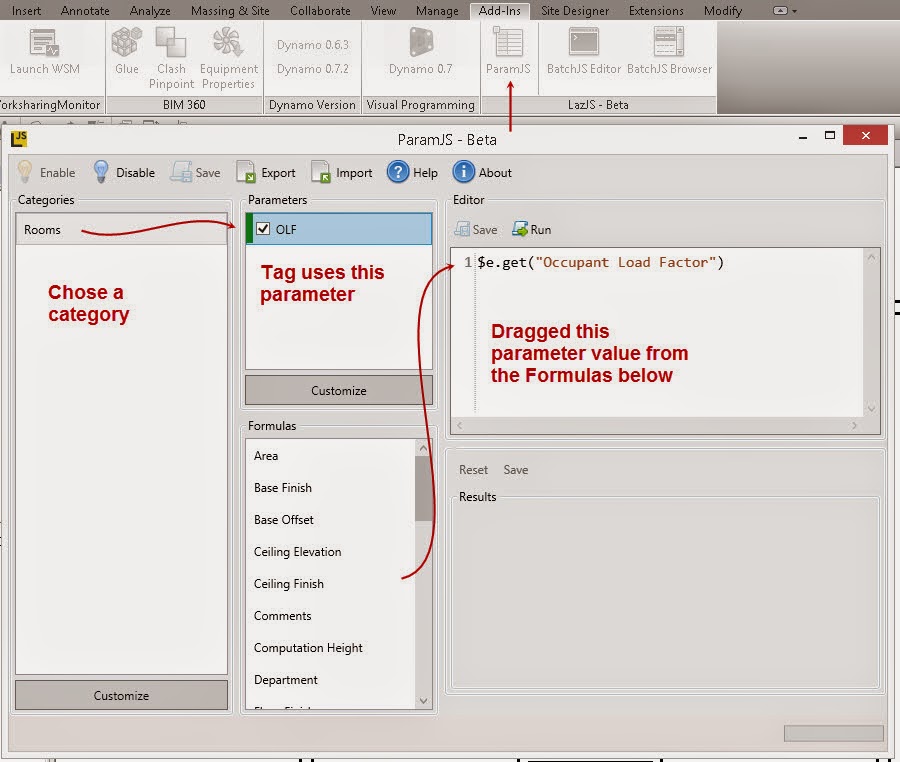Image resolution: width=900 pixels, height=762 pixels.
Task: Minimize the ParamJS window
Action: [x=803, y=137]
